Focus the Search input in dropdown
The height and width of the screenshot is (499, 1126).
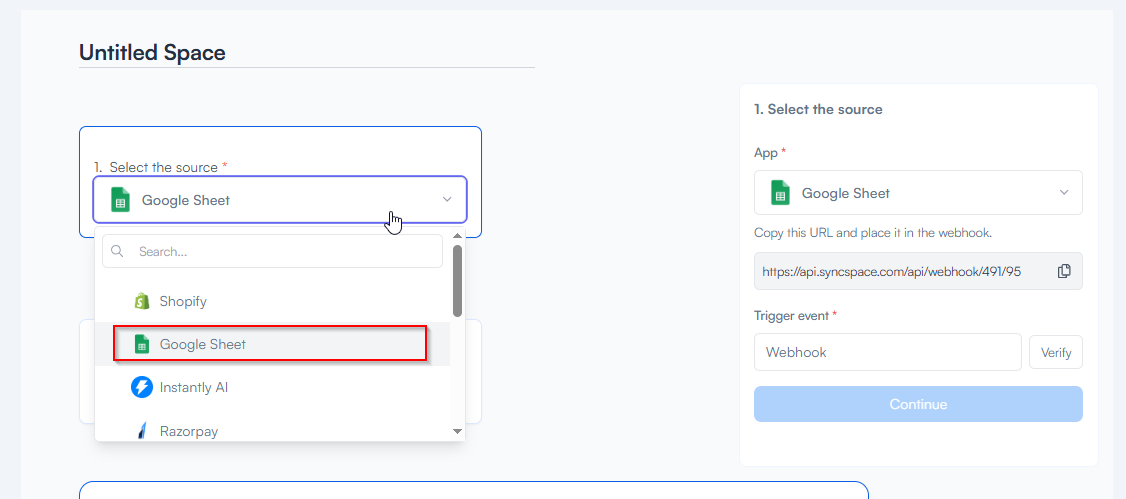click(285, 251)
